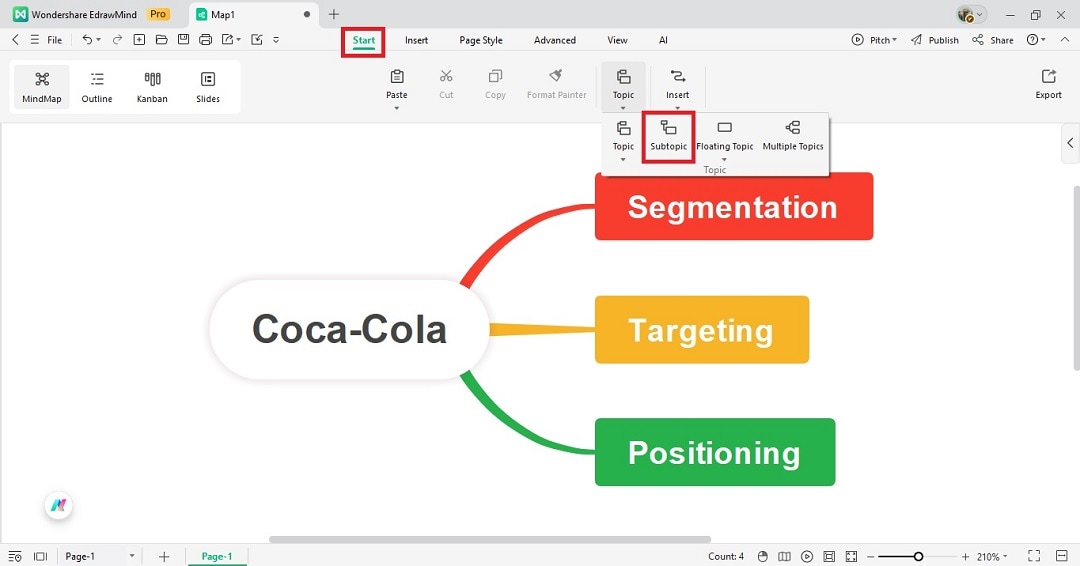This screenshot has height=566, width=1080.
Task: Click the Cut scissors icon
Action: coord(446,76)
